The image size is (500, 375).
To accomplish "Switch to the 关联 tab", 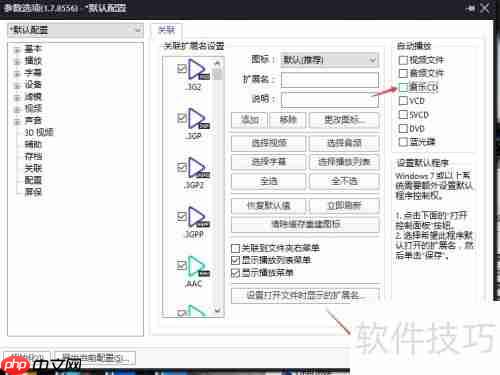I will [166, 30].
